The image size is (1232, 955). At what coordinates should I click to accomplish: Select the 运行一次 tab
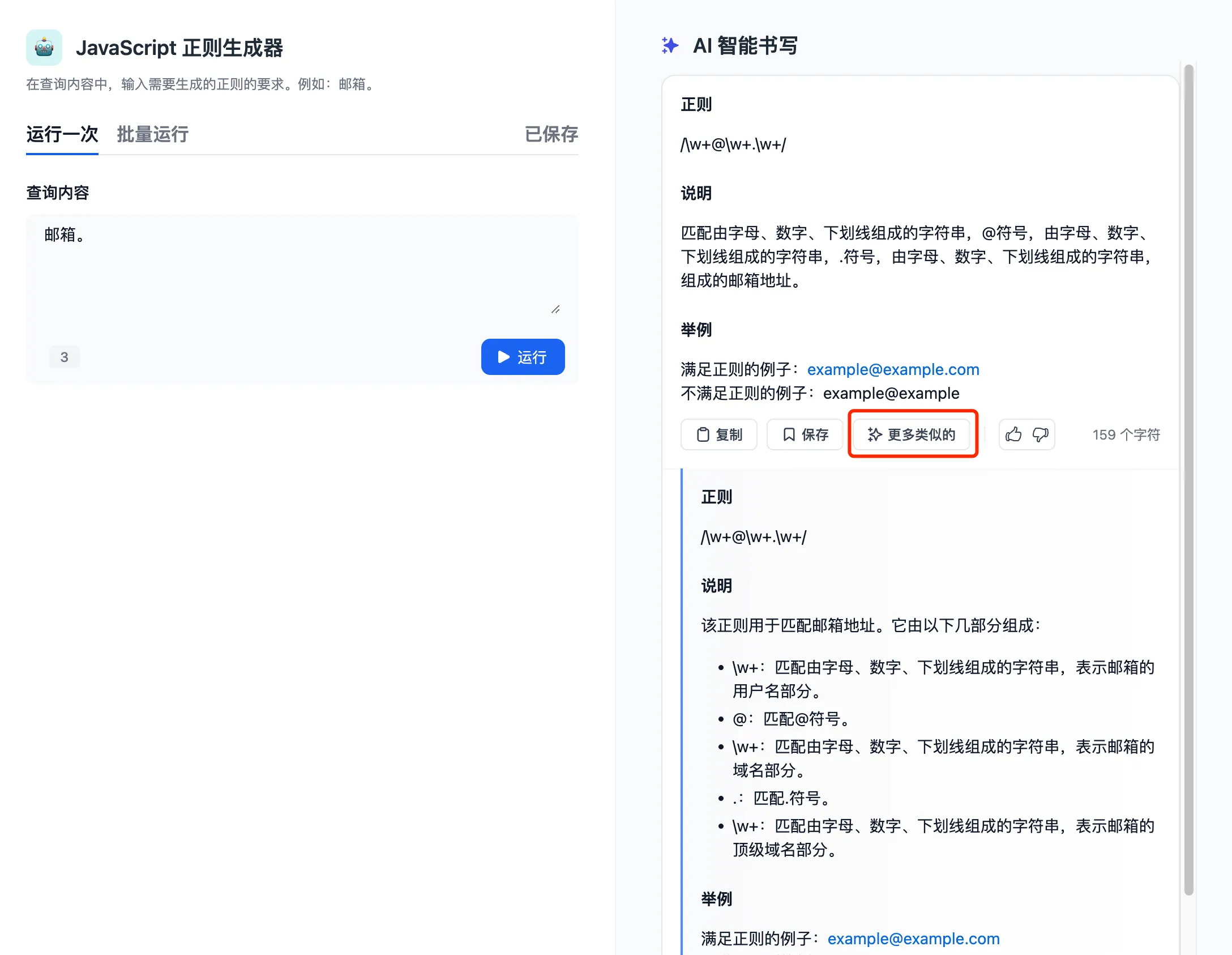click(62, 135)
